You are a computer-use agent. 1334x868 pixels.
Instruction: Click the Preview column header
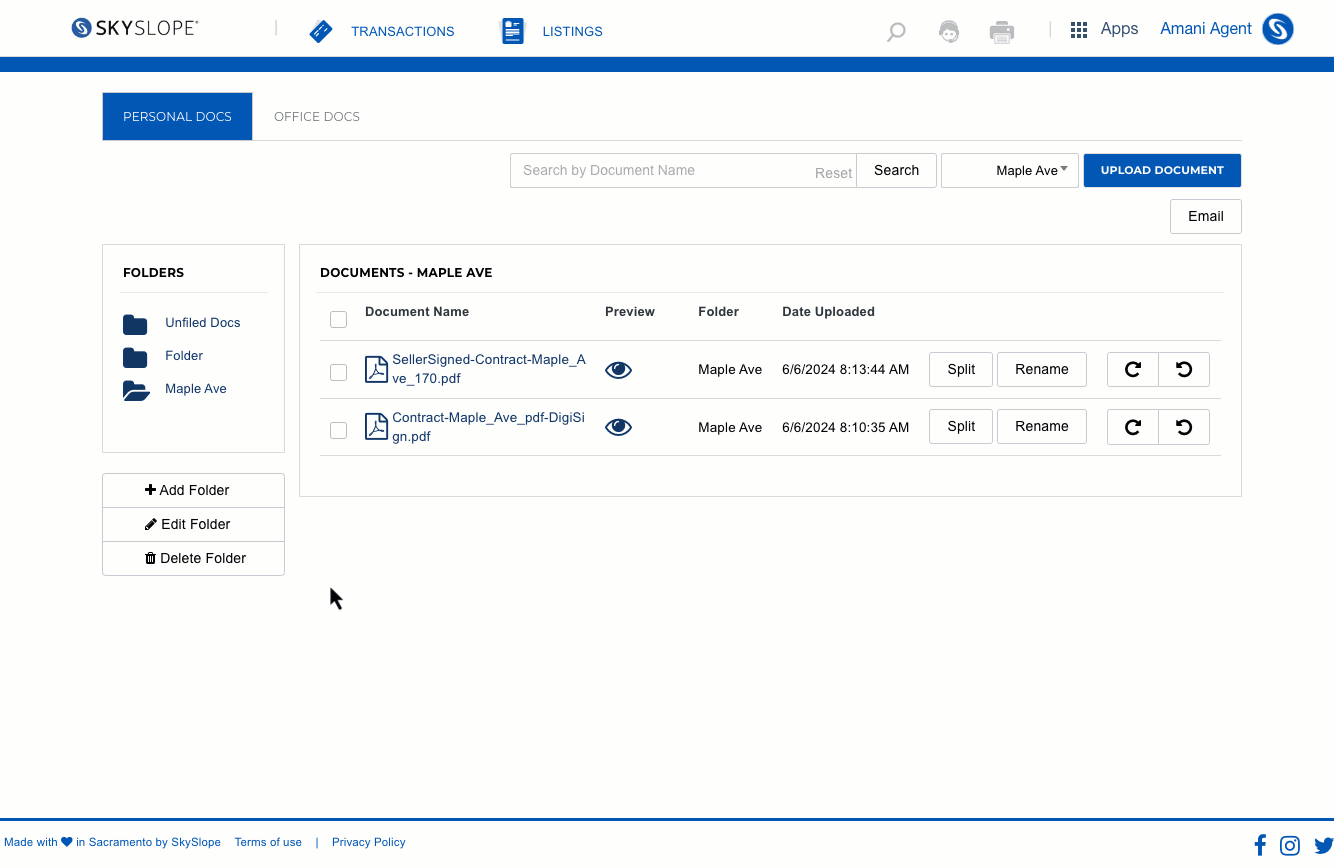pyautogui.click(x=630, y=312)
